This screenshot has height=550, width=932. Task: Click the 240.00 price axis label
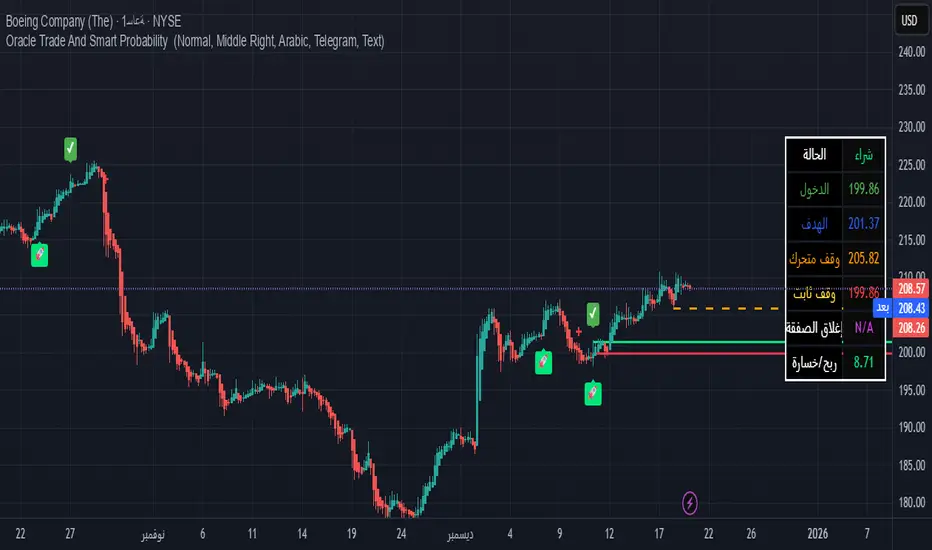912,52
